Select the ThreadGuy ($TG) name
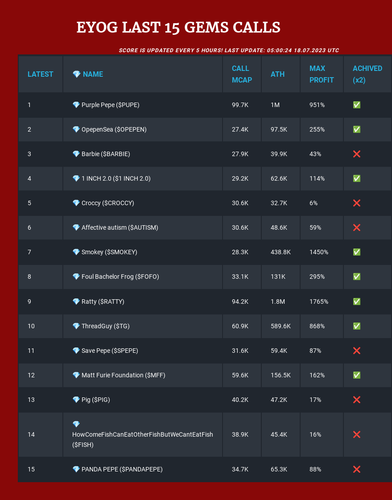 point(105,326)
